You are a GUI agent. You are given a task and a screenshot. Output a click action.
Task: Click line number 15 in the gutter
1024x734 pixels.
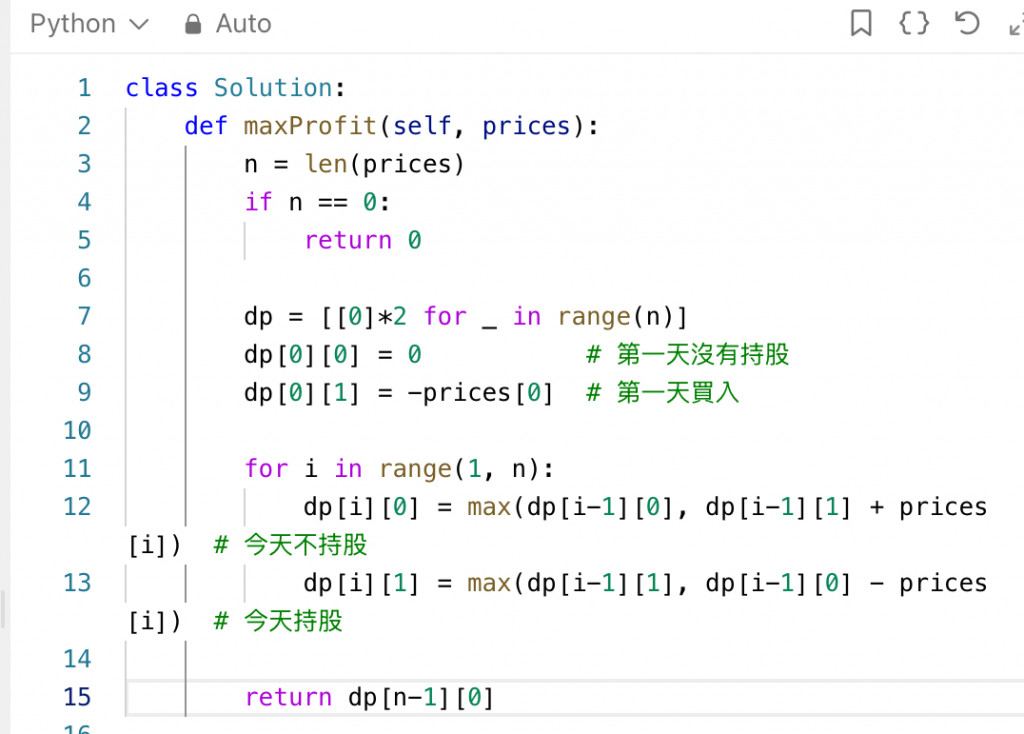pos(77,697)
